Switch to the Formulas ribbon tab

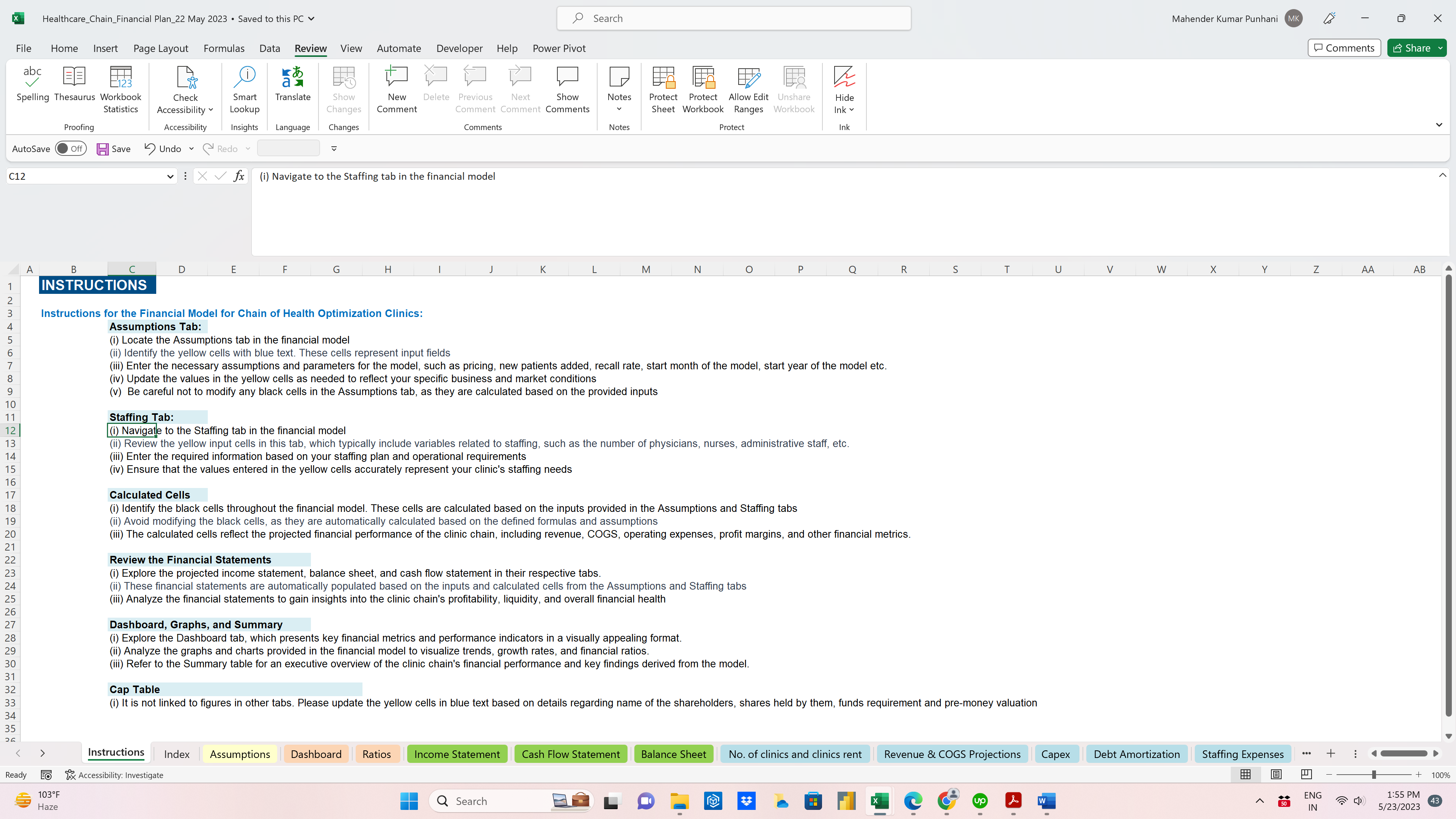[x=224, y=48]
